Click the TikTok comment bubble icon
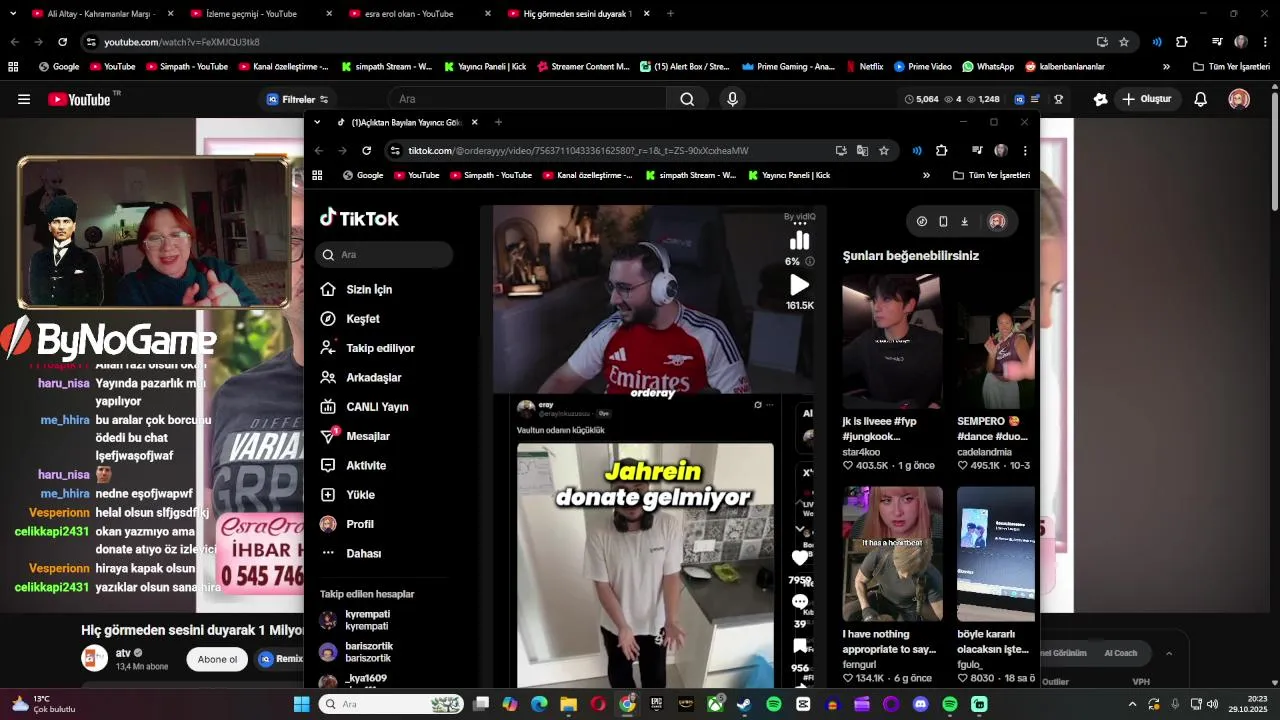 (800, 601)
